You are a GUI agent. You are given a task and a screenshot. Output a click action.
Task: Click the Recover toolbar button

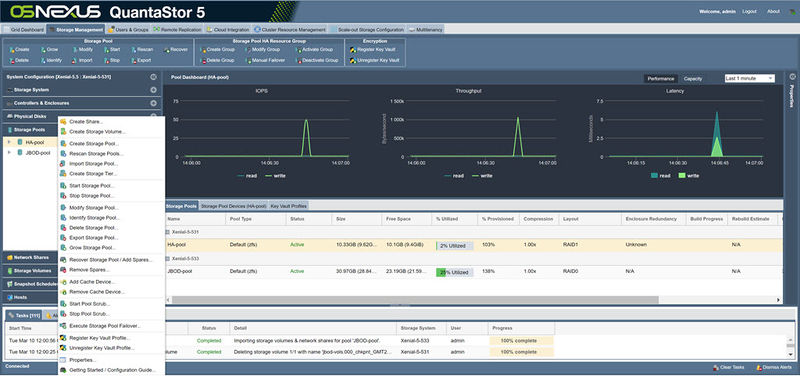(x=176, y=49)
